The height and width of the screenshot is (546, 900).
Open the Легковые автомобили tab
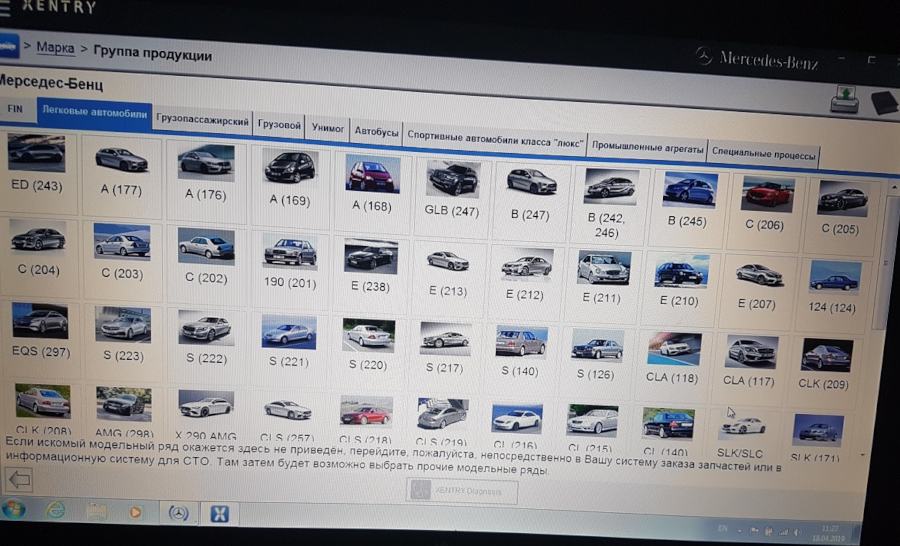click(95, 113)
